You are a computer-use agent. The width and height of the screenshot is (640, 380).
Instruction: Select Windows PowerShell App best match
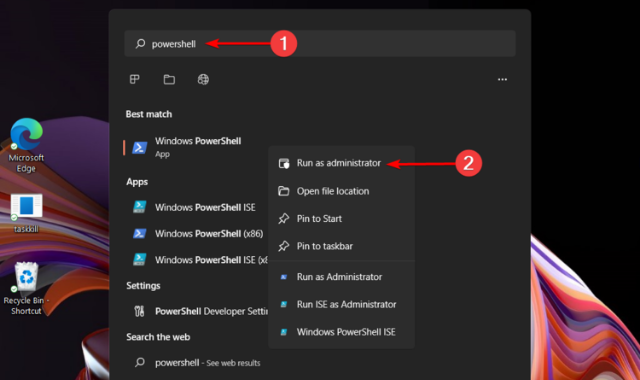pyautogui.click(x=196, y=147)
